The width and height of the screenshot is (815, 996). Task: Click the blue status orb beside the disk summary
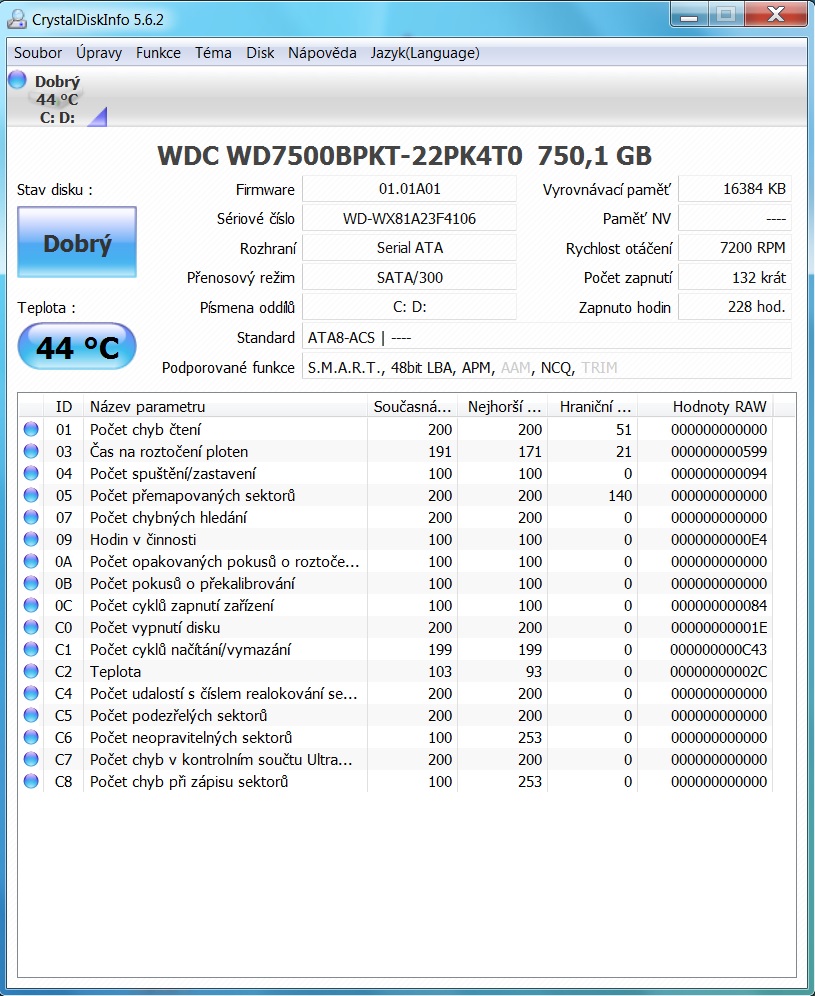pos(17,79)
